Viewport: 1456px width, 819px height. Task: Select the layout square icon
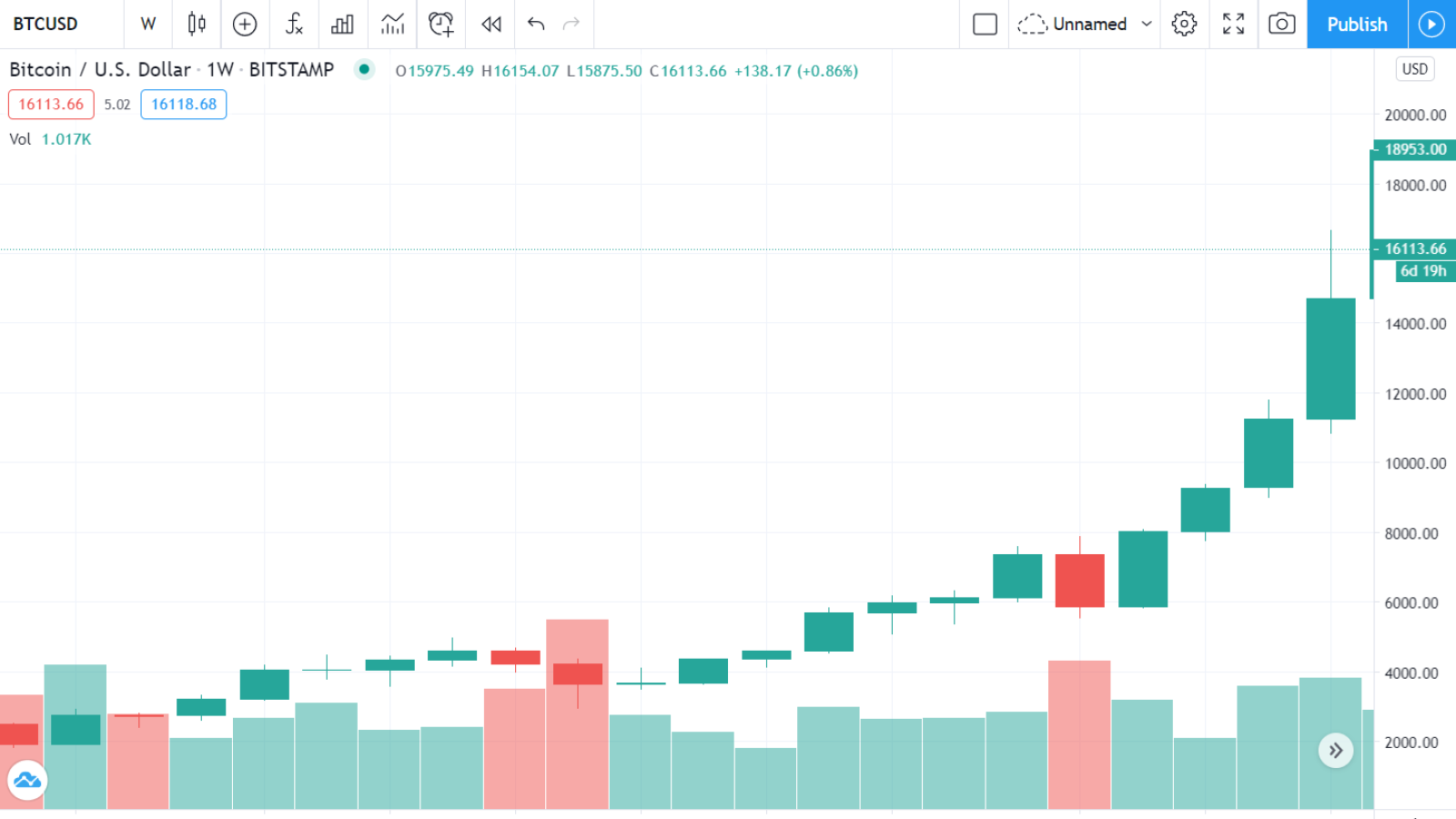point(985,24)
